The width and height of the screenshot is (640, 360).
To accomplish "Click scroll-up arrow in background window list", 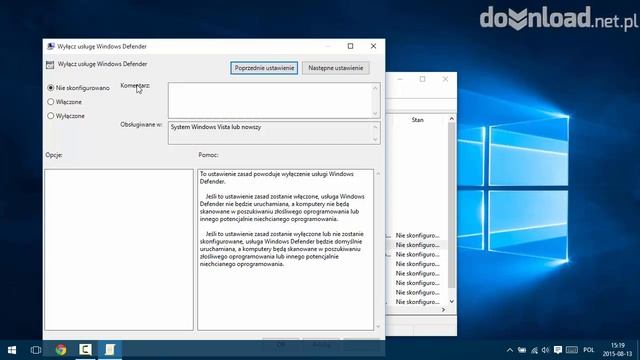I will [451, 119].
